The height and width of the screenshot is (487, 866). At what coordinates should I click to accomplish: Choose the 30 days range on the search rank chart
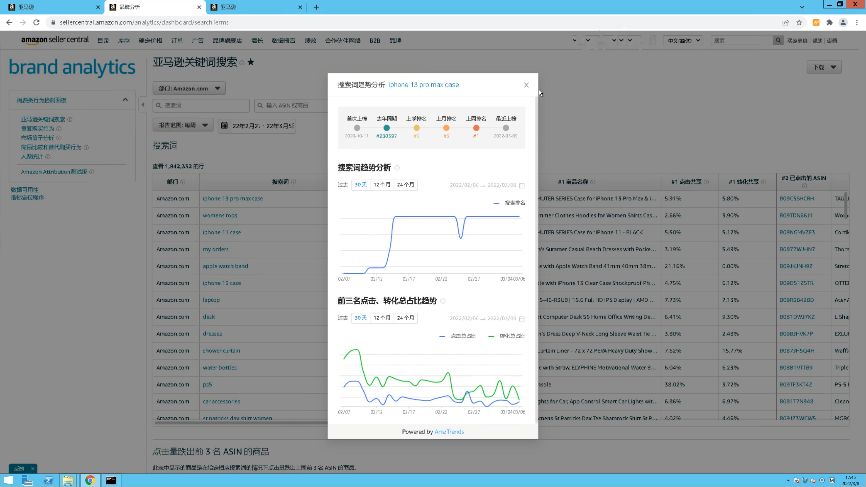tap(361, 184)
